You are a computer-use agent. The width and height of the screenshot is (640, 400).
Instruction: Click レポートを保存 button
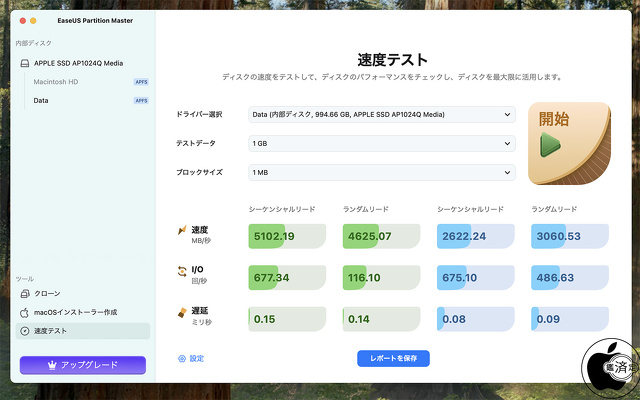coord(393,358)
